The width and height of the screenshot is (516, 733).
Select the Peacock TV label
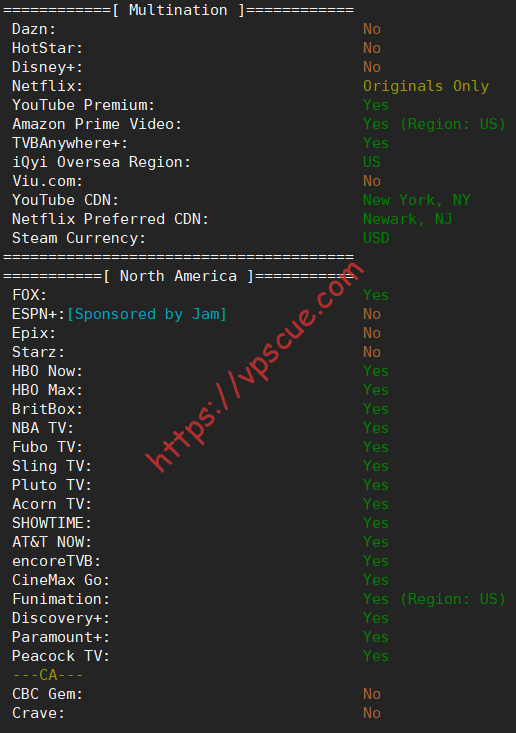pyautogui.click(x=60, y=656)
